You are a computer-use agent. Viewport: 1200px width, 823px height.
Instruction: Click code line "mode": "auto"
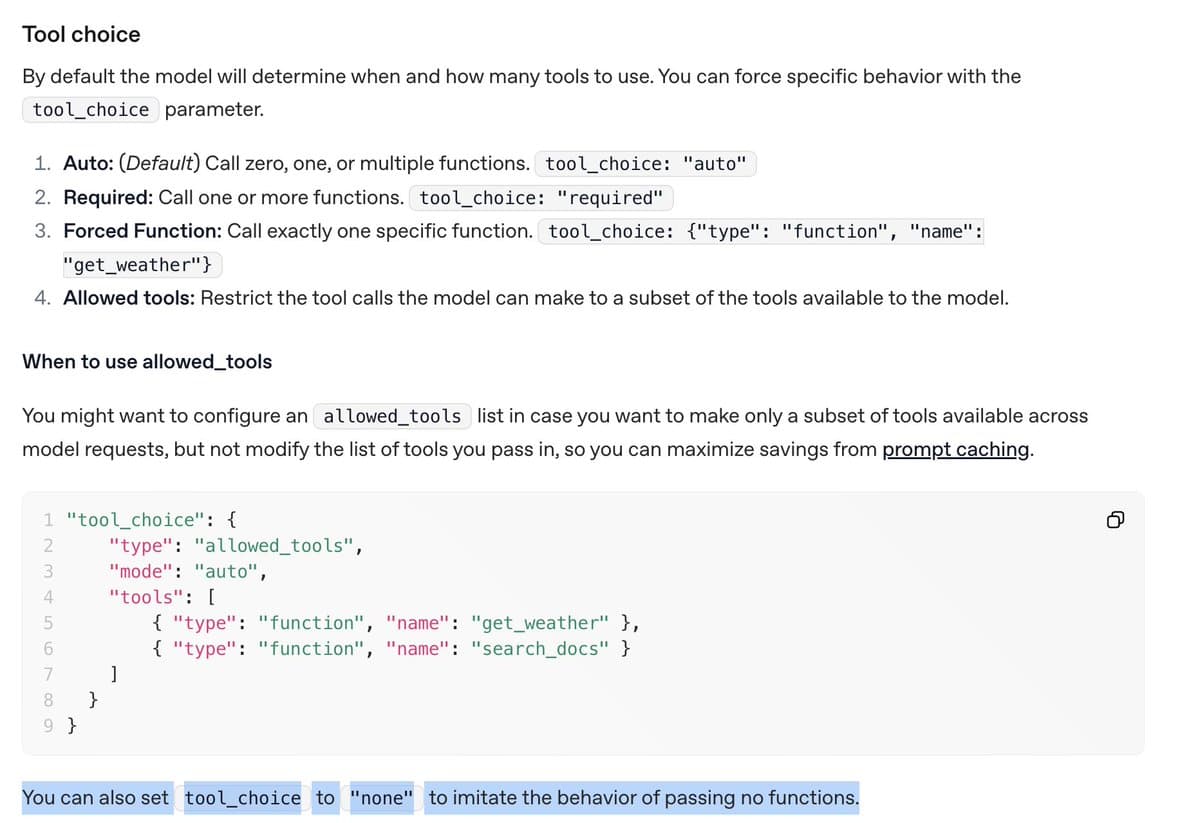point(189,572)
